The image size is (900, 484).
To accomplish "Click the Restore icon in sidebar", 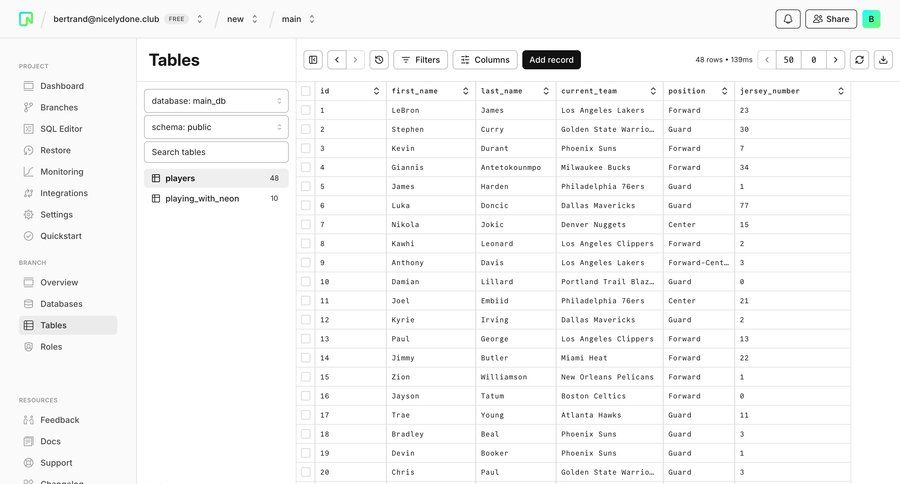I will 29,150.
